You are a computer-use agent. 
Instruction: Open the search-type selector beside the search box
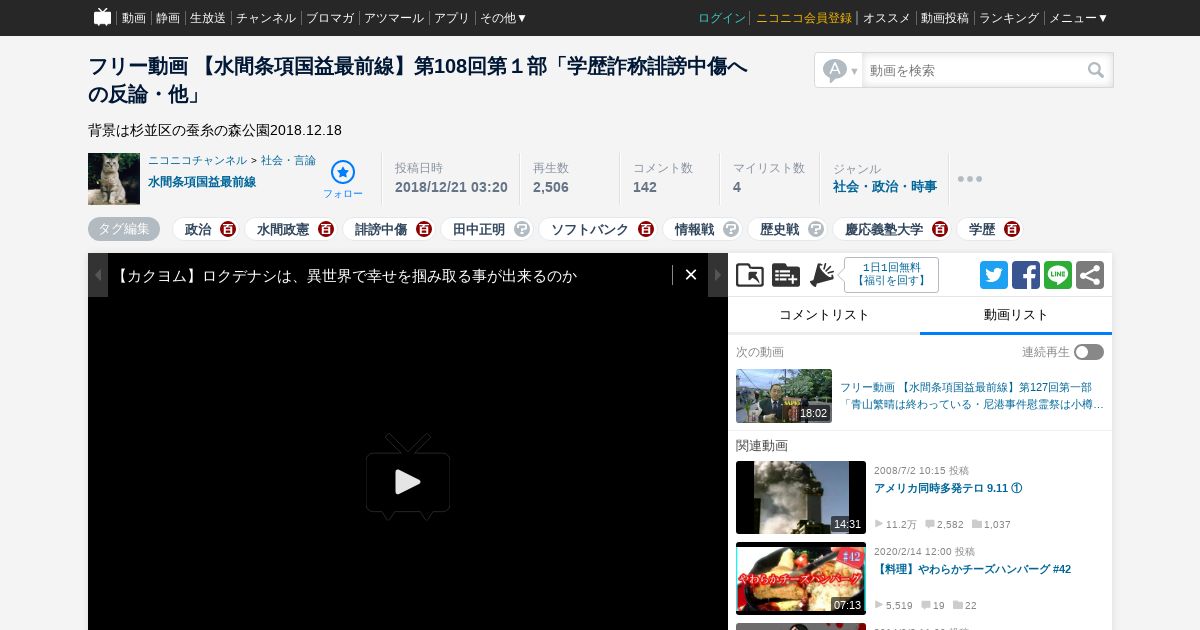840,70
